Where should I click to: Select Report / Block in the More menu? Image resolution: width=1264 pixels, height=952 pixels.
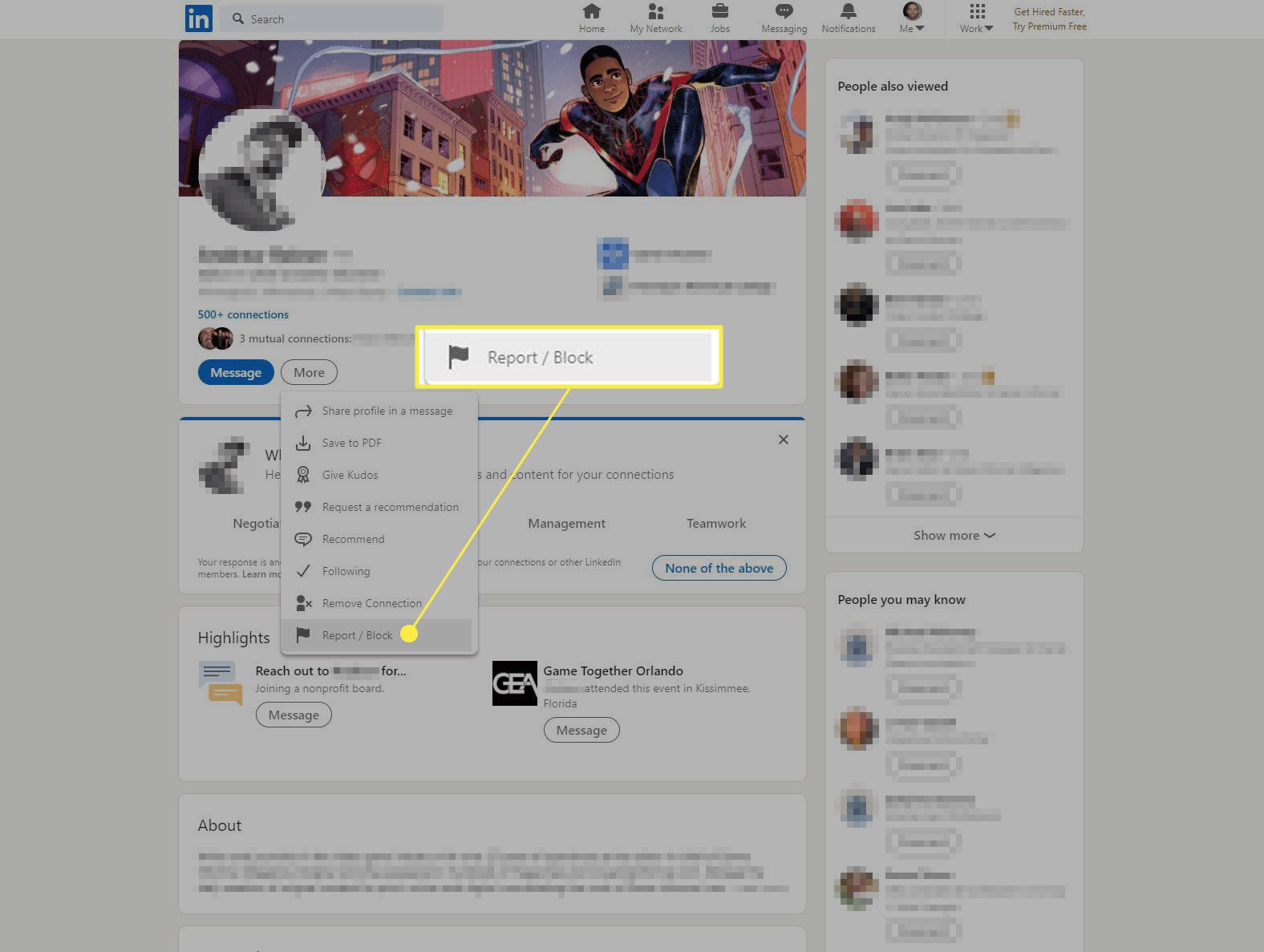click(375, 635)
